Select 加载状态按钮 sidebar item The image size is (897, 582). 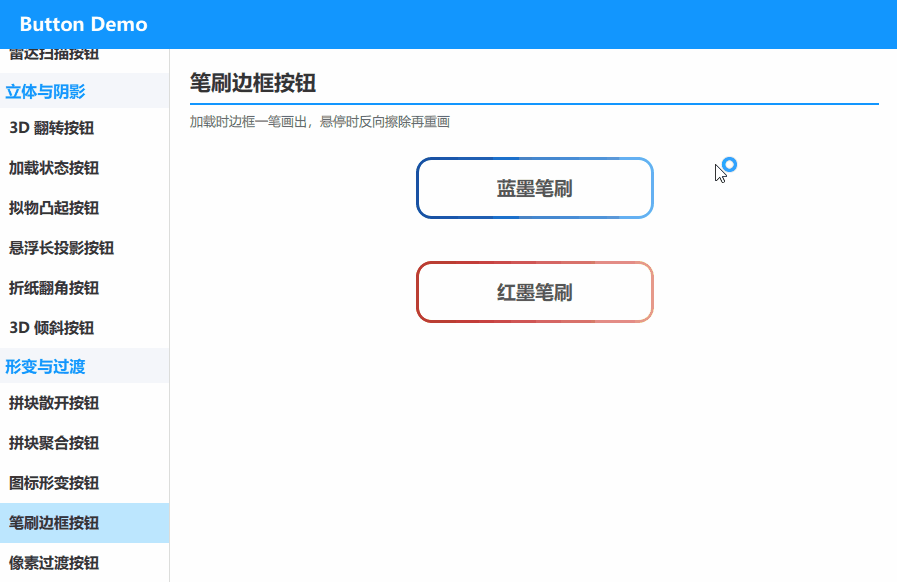tap(84, 168)
